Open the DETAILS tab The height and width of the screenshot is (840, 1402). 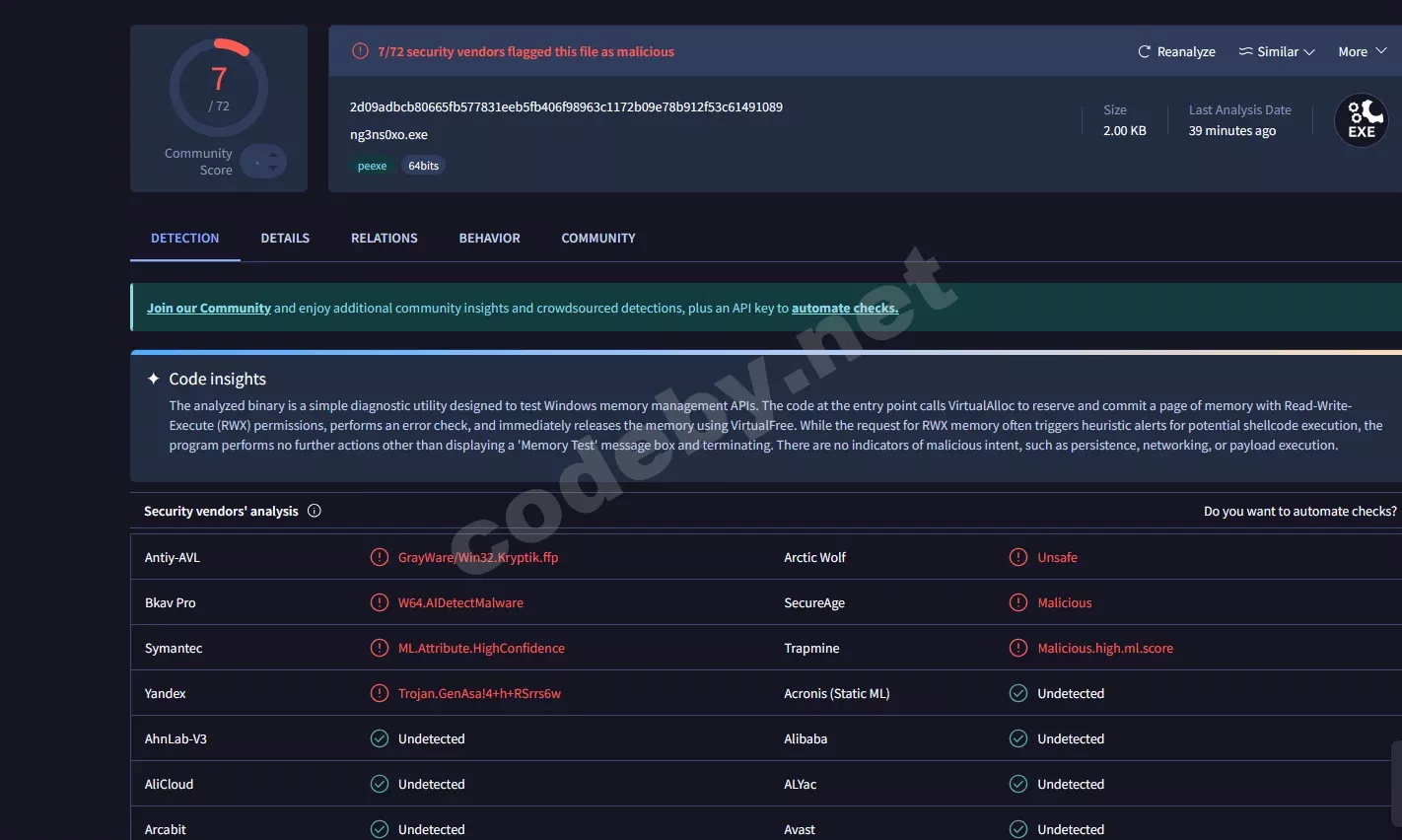(x=285, y=239)
